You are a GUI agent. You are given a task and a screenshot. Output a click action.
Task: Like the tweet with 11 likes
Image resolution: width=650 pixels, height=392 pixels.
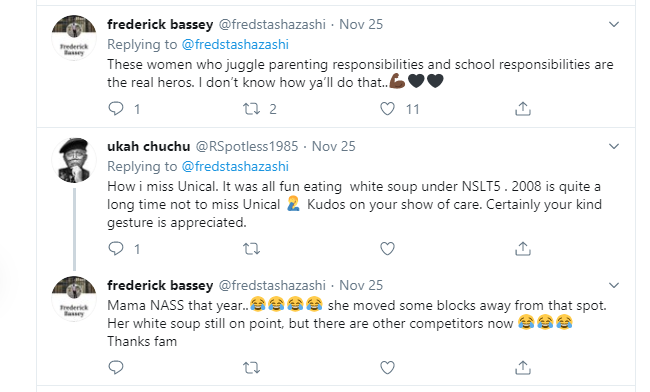[x=387, y=109]
